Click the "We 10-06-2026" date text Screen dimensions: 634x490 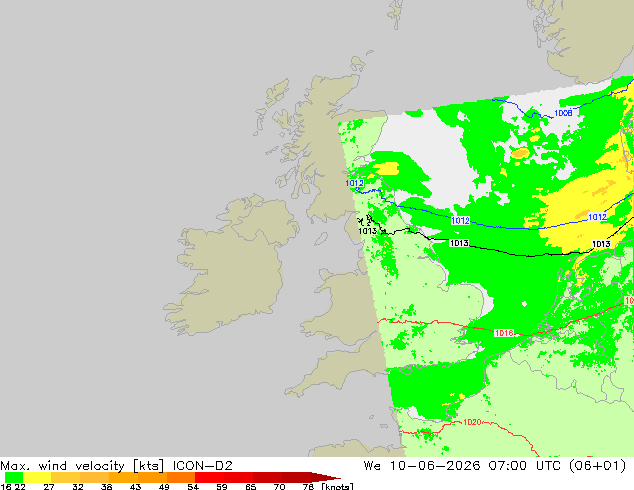click(x=422, y=466)
